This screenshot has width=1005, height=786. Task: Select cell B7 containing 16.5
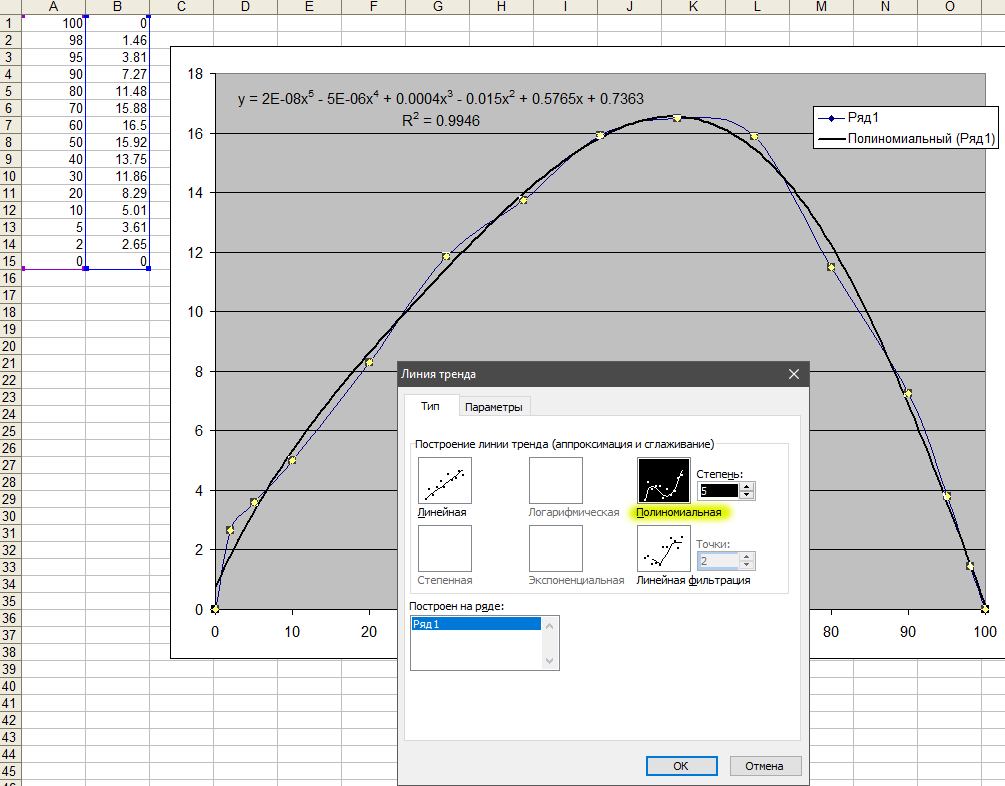coord(117,125)
